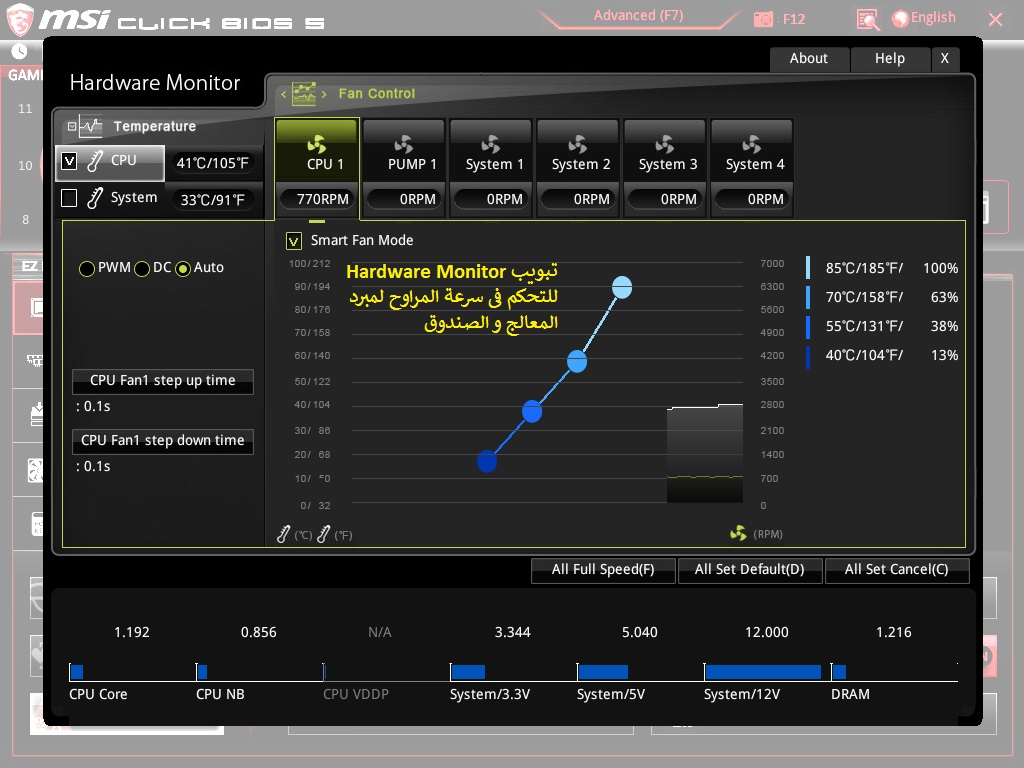Click the right arrow before Fan Control
1024x768 pixels.
point(324,94)
